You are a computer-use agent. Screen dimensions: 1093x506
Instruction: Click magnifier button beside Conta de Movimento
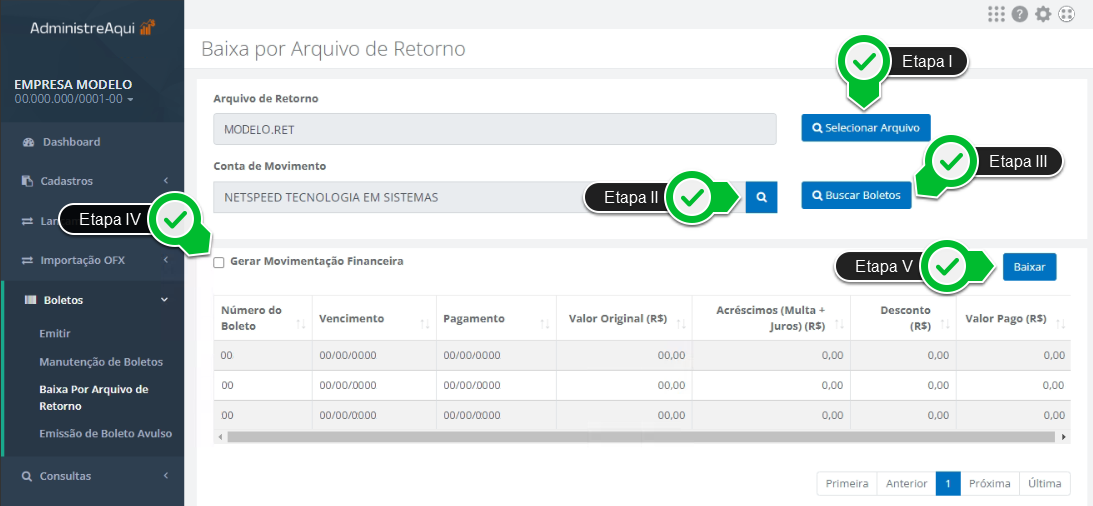tap(761, 197)
